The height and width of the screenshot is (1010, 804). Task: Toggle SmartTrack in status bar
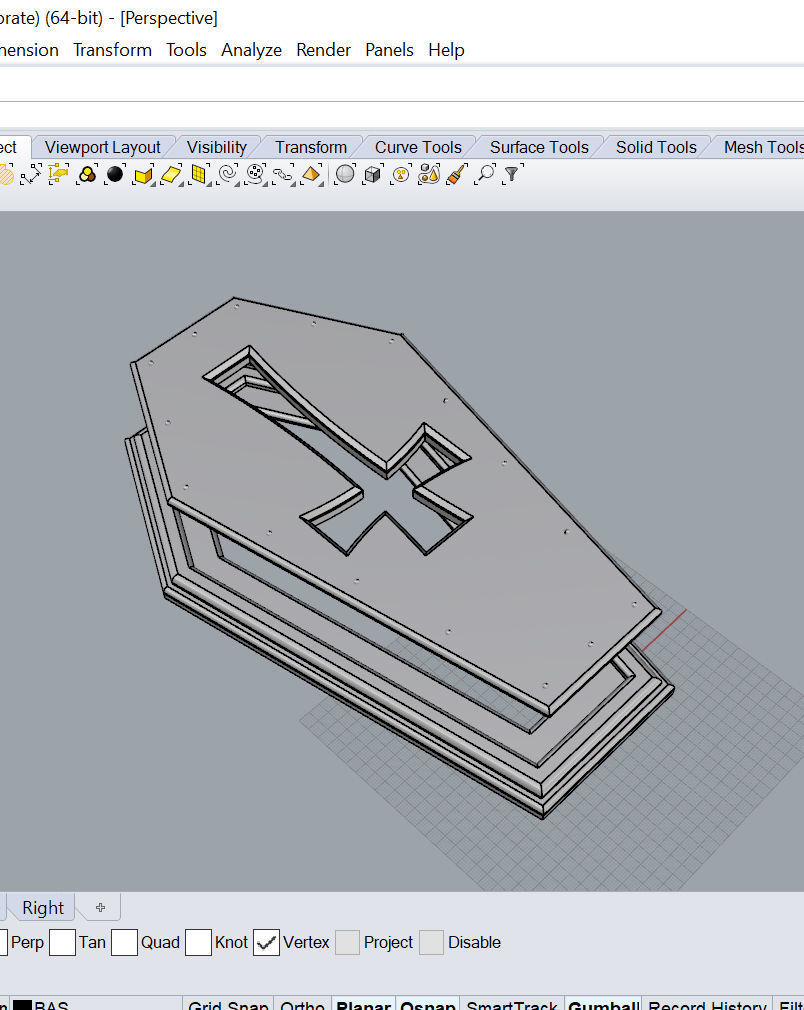(x=512, y=1004)
